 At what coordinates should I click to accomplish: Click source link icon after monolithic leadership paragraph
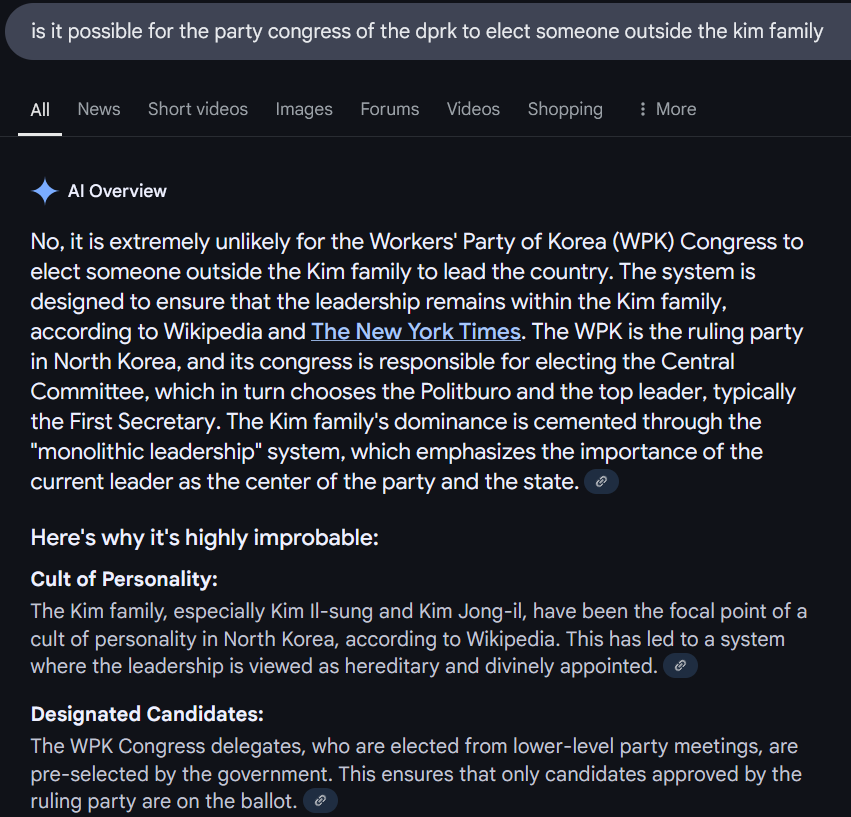click(601, 482)
